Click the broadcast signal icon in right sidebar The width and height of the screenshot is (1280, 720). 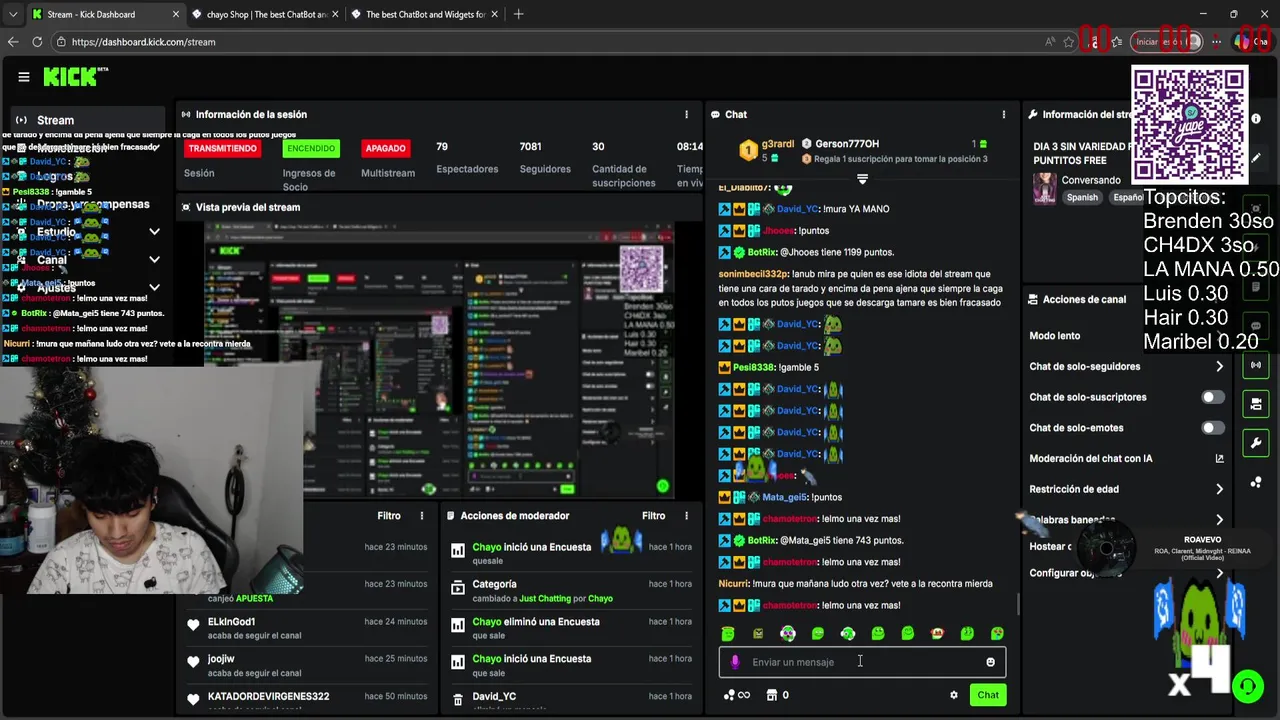(1256, 365)
